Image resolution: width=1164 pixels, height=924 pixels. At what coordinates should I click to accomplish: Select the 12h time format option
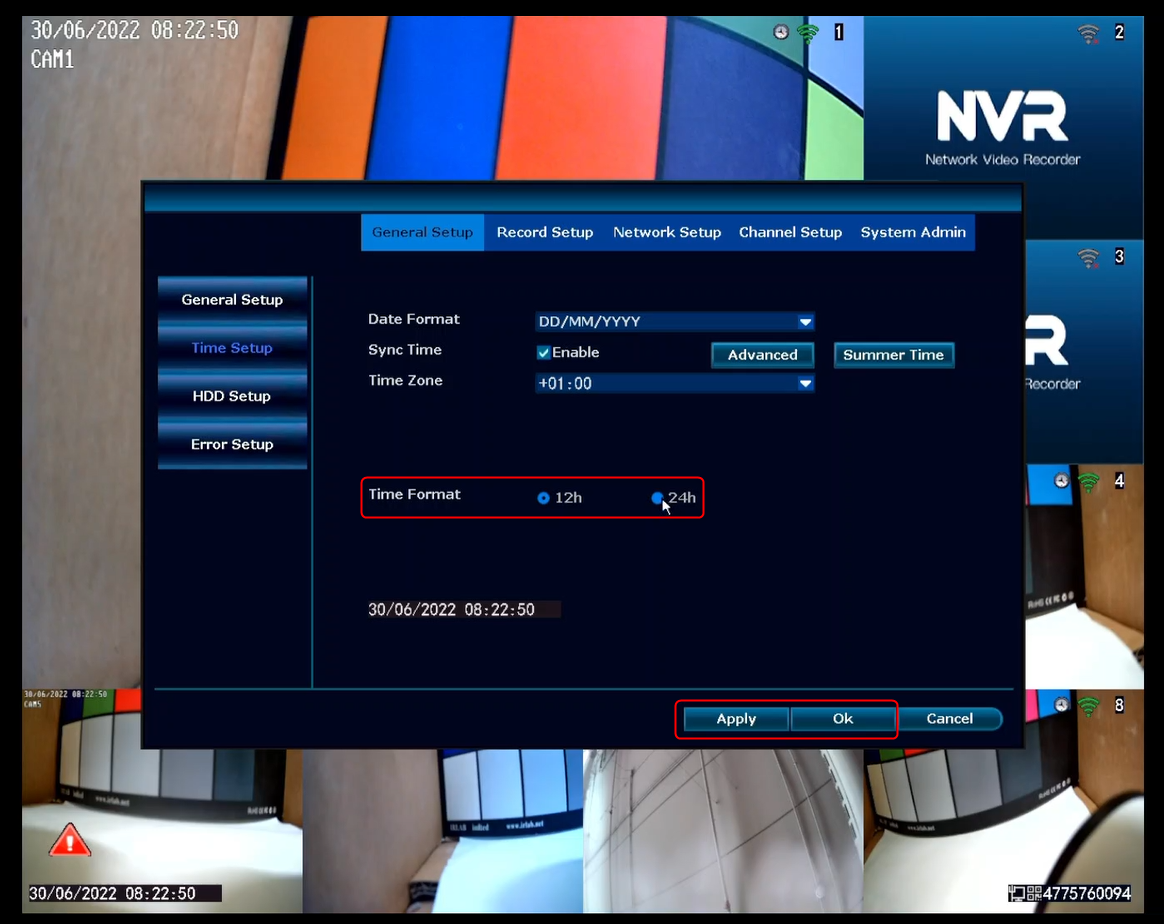click(x=543, y=498)
